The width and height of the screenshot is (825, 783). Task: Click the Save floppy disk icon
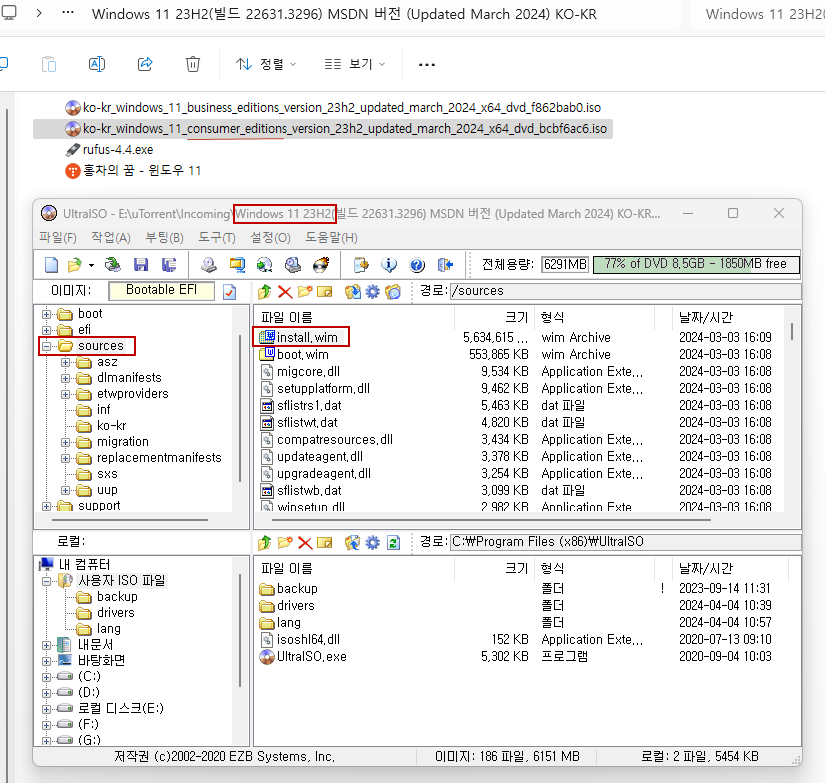pyautogui.click(x=141, y=265)
